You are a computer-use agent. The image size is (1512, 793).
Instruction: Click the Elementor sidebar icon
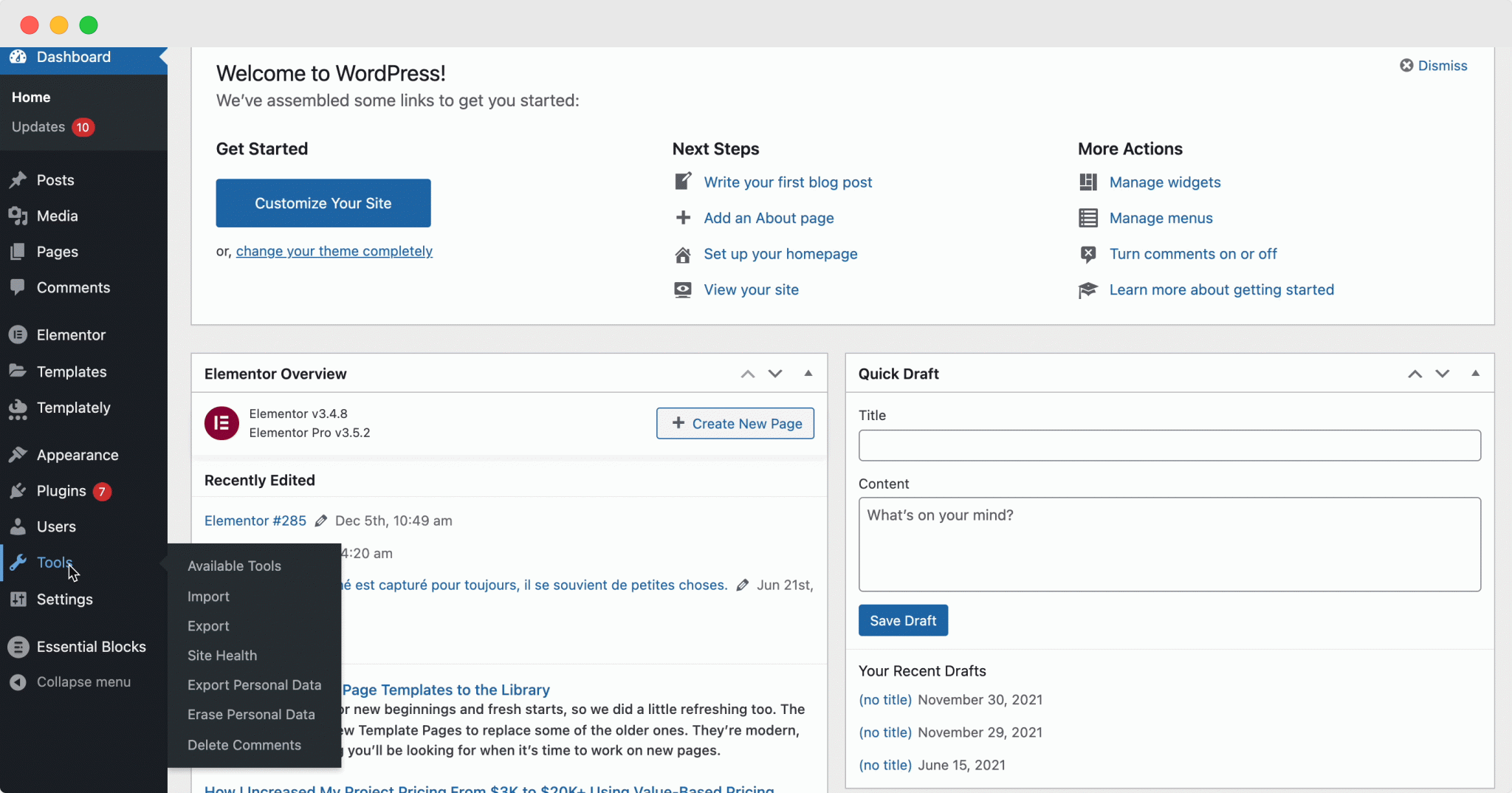18,335
